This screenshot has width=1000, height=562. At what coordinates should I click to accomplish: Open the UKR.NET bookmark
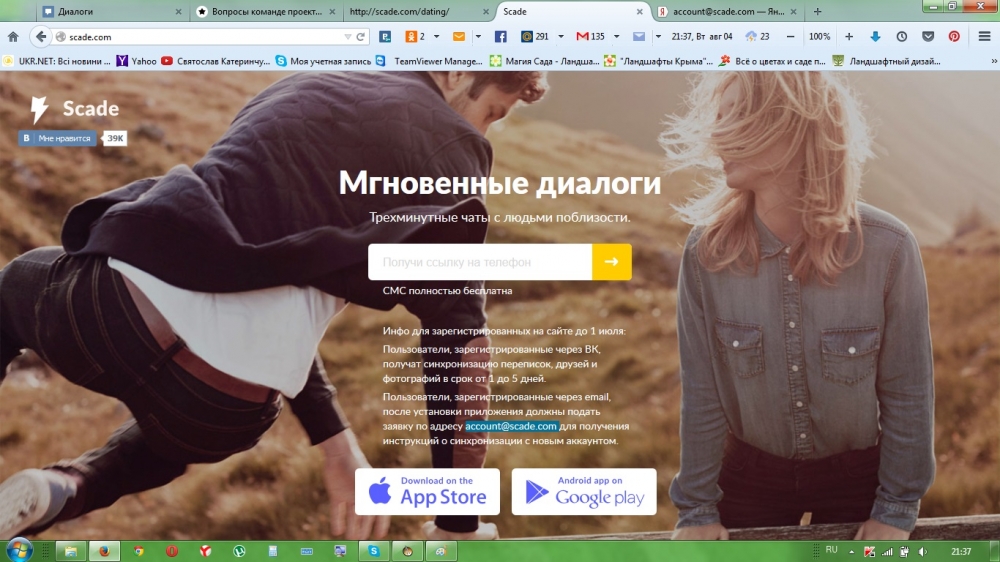tap(57, 61)
